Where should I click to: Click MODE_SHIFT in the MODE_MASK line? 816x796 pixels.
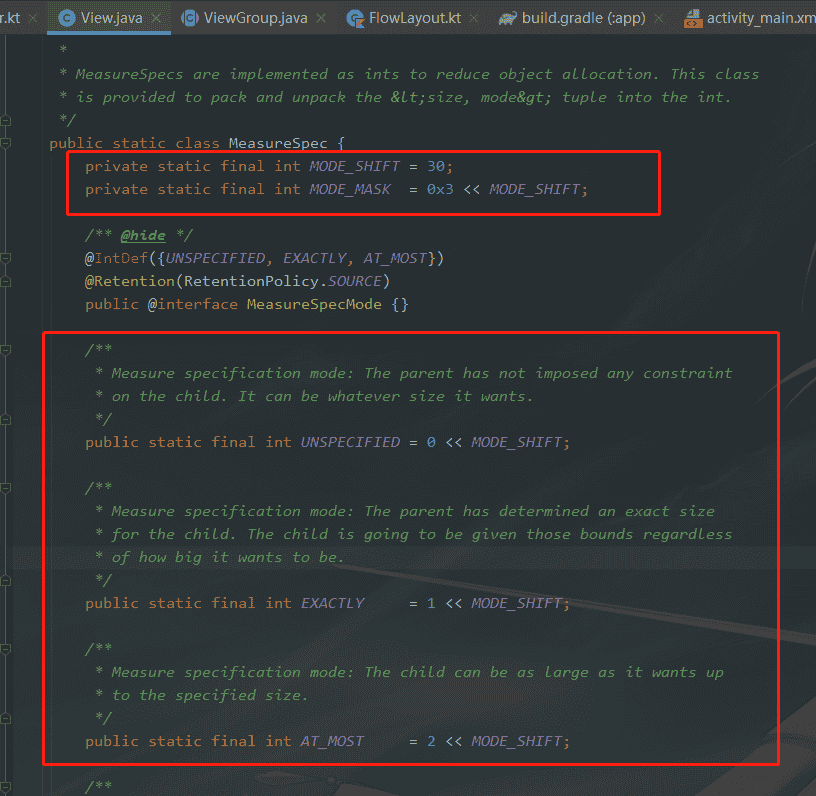[x=534, y=189]
